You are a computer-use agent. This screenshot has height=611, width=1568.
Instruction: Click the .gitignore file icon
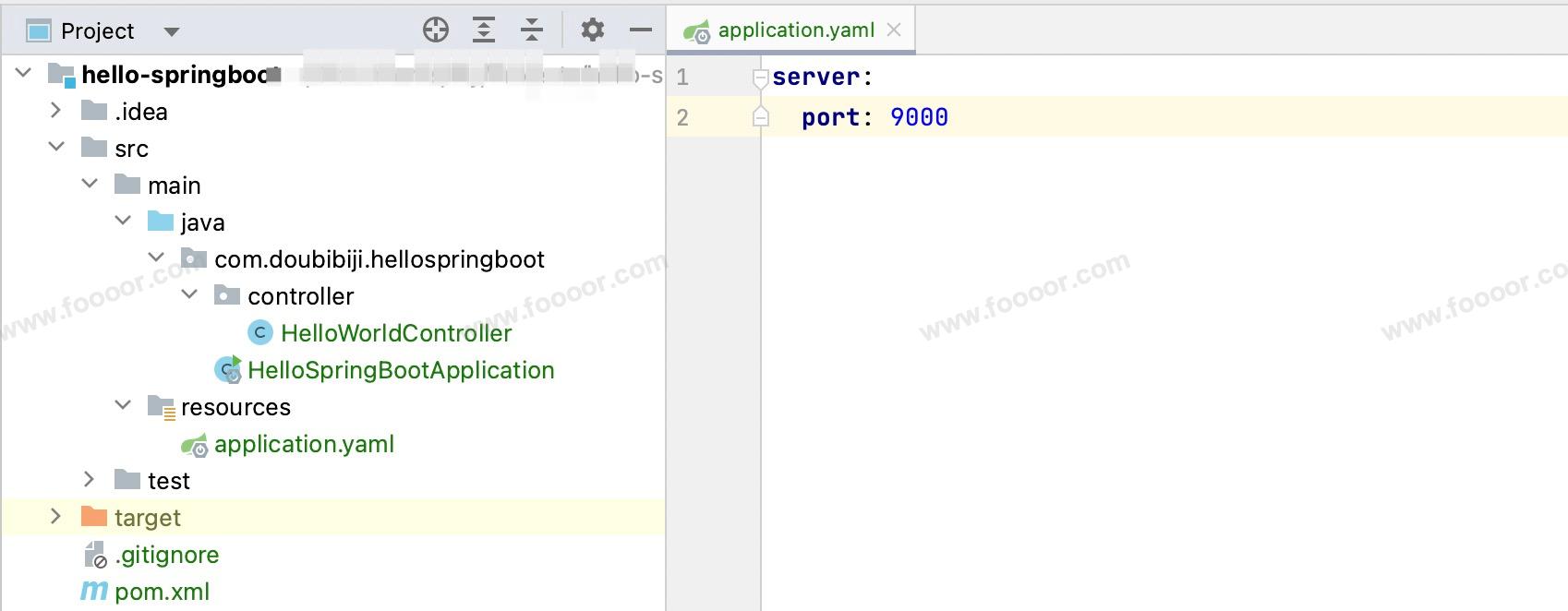[96, 555]
